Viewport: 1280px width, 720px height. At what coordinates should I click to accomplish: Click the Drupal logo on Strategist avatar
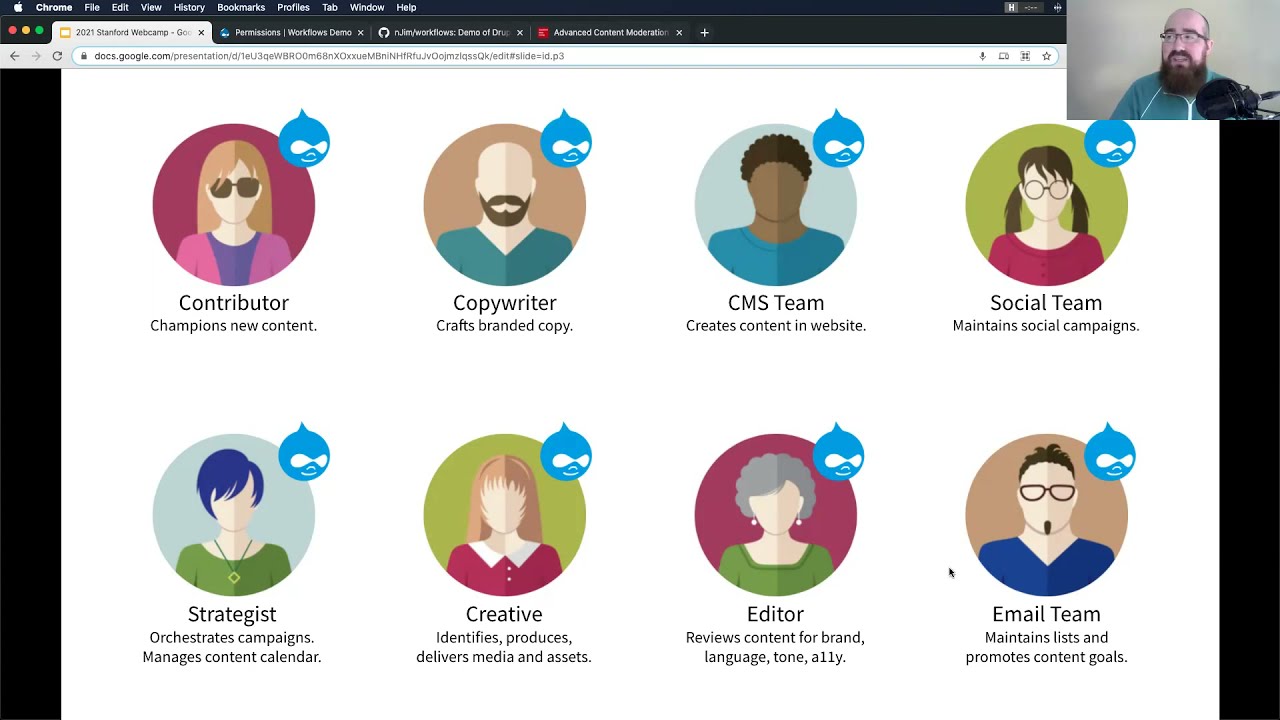tap(304, 451)
